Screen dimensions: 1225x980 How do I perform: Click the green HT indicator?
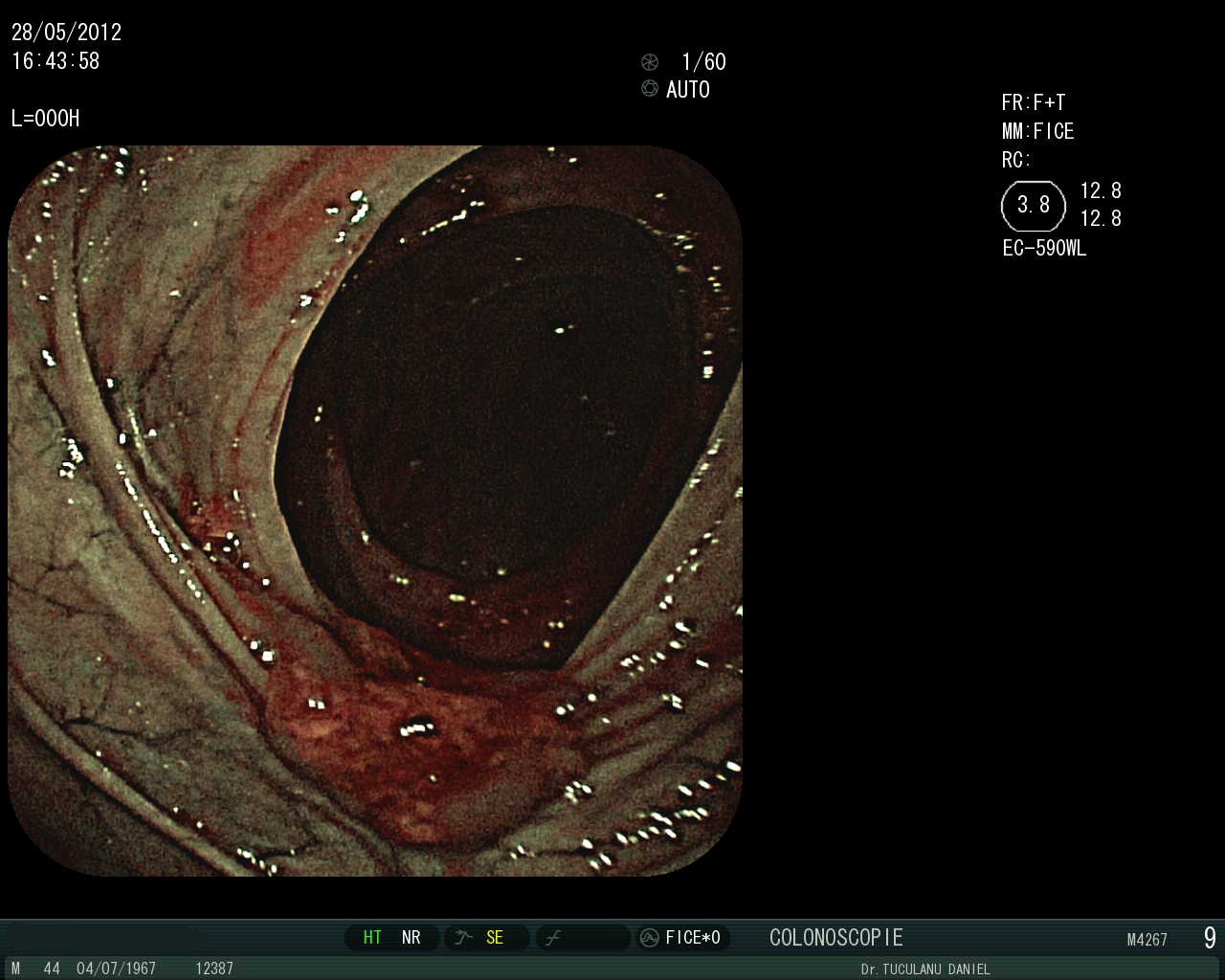point(372,938)
